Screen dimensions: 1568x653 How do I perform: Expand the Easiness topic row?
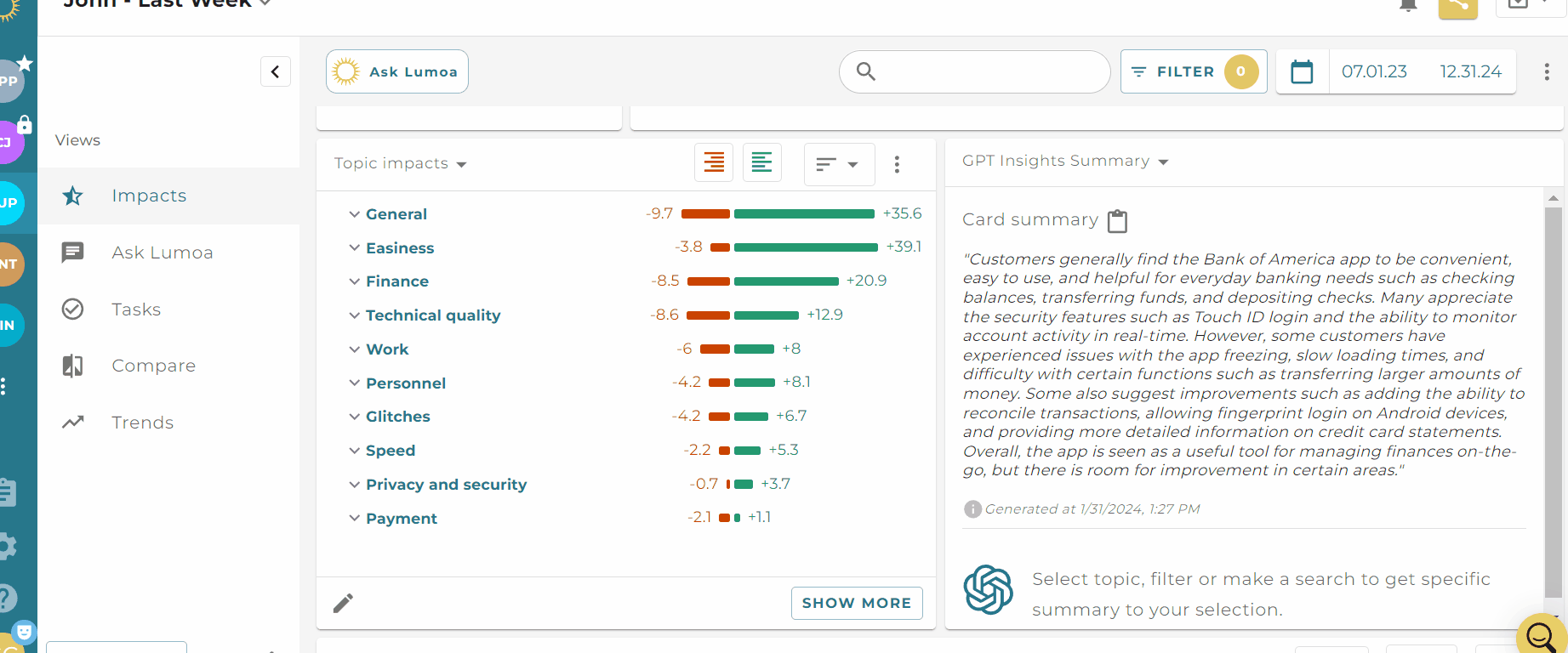point(354,248)
